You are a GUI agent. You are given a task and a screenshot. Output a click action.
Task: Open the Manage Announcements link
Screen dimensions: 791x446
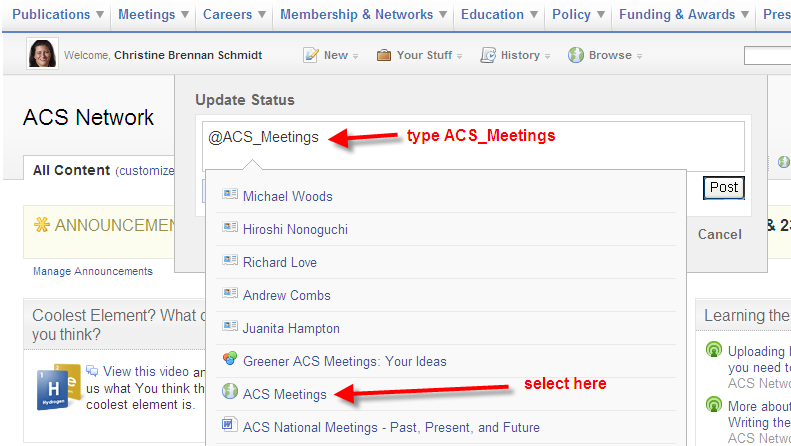(93, 271)
